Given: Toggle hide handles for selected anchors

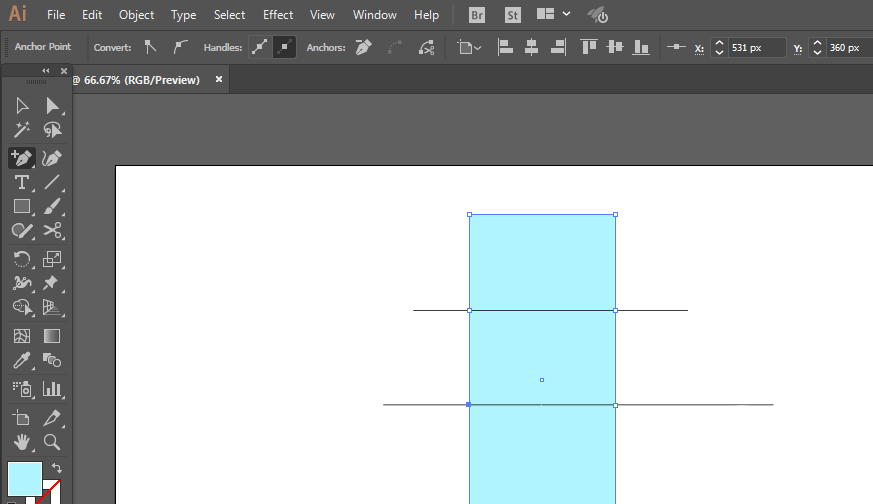Looking at the screenshot, I should [284, 47].
